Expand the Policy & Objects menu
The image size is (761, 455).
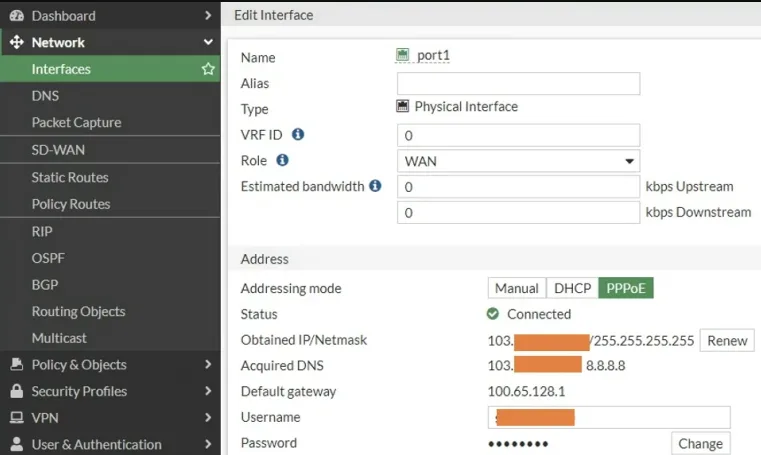[110, 365]
